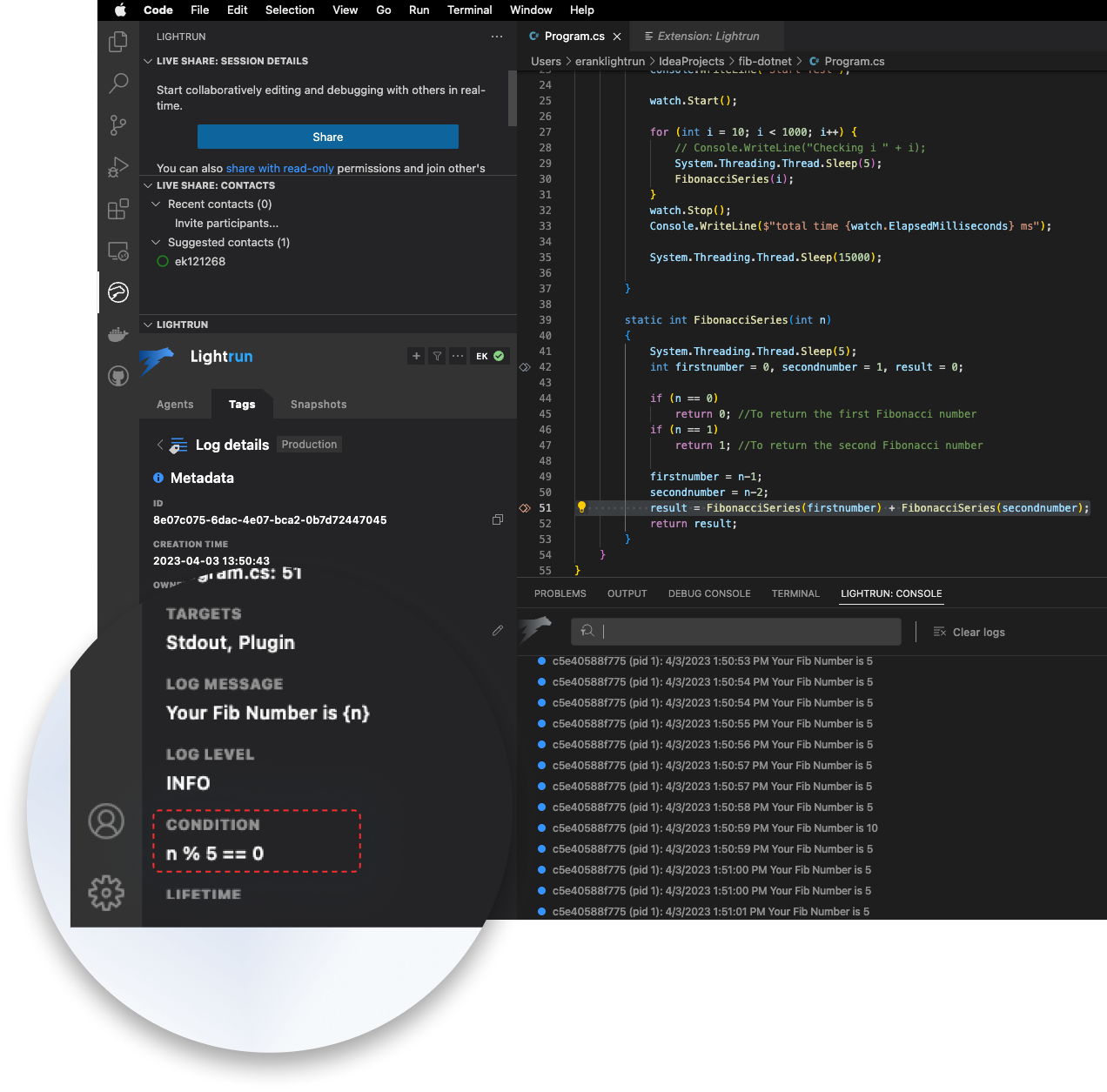
Task: Open the Apple menu
Action: point(120,10)
